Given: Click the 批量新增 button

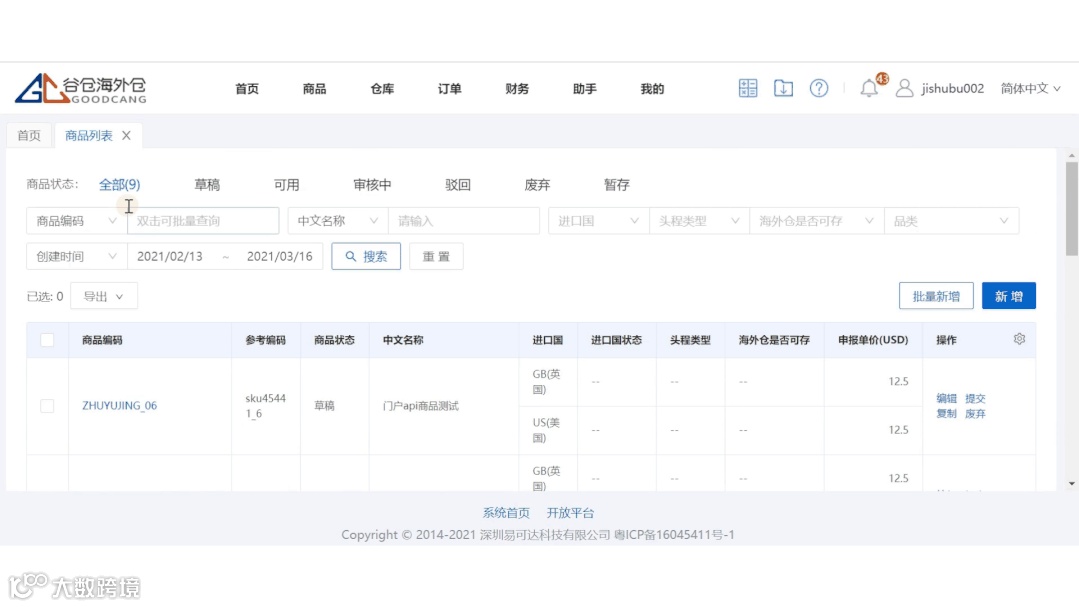Looking at the screenshot, I should [x=936, y=296].
